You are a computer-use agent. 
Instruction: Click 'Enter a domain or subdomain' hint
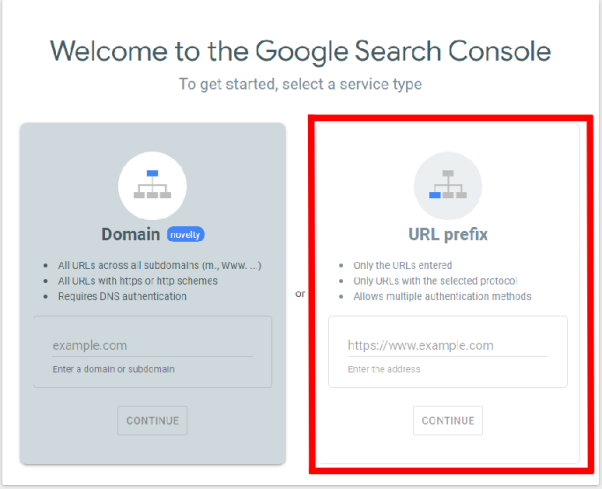pyautogui.click(x=113, y=369)
